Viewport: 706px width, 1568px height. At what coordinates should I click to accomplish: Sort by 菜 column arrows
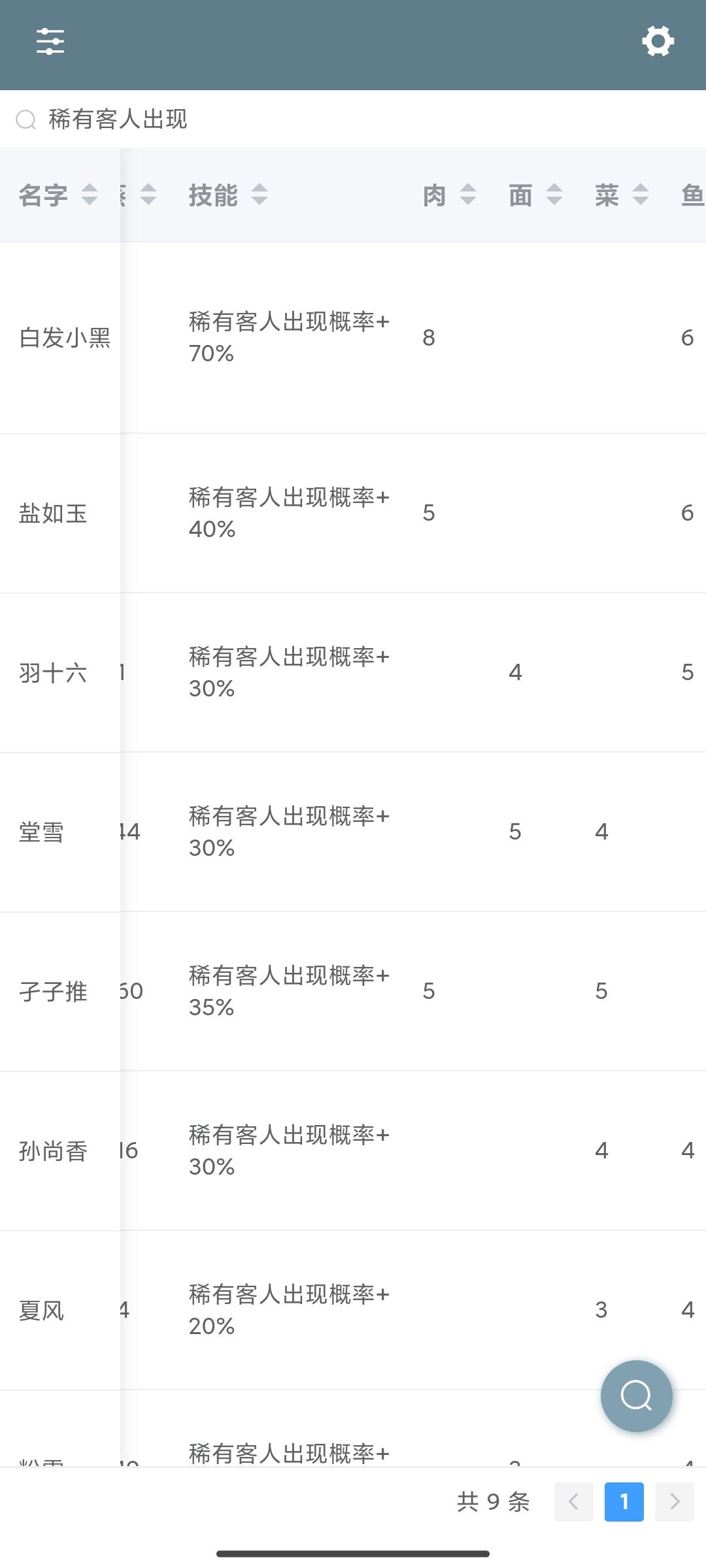(x=641, y=195)
